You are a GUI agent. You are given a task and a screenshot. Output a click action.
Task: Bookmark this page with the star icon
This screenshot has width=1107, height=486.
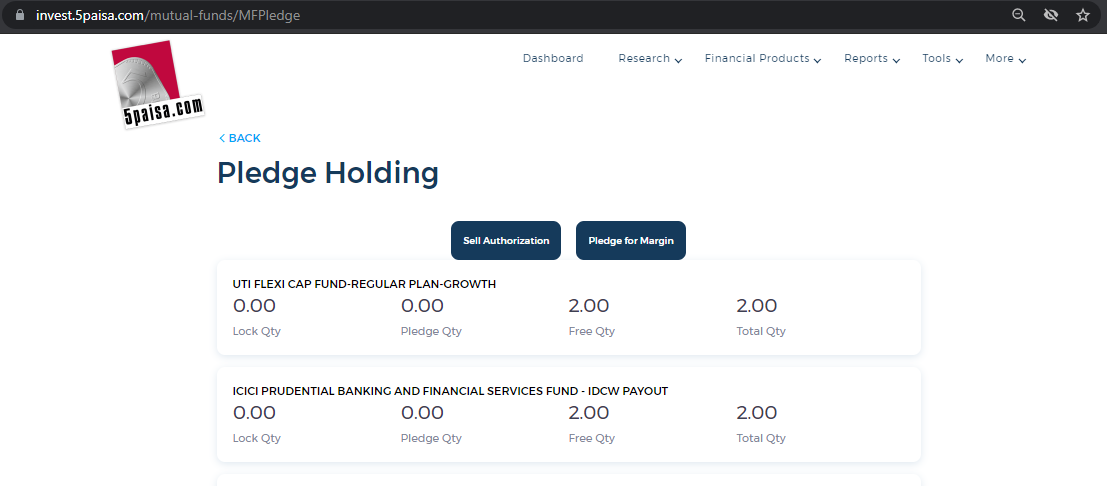pos(1082,15)
